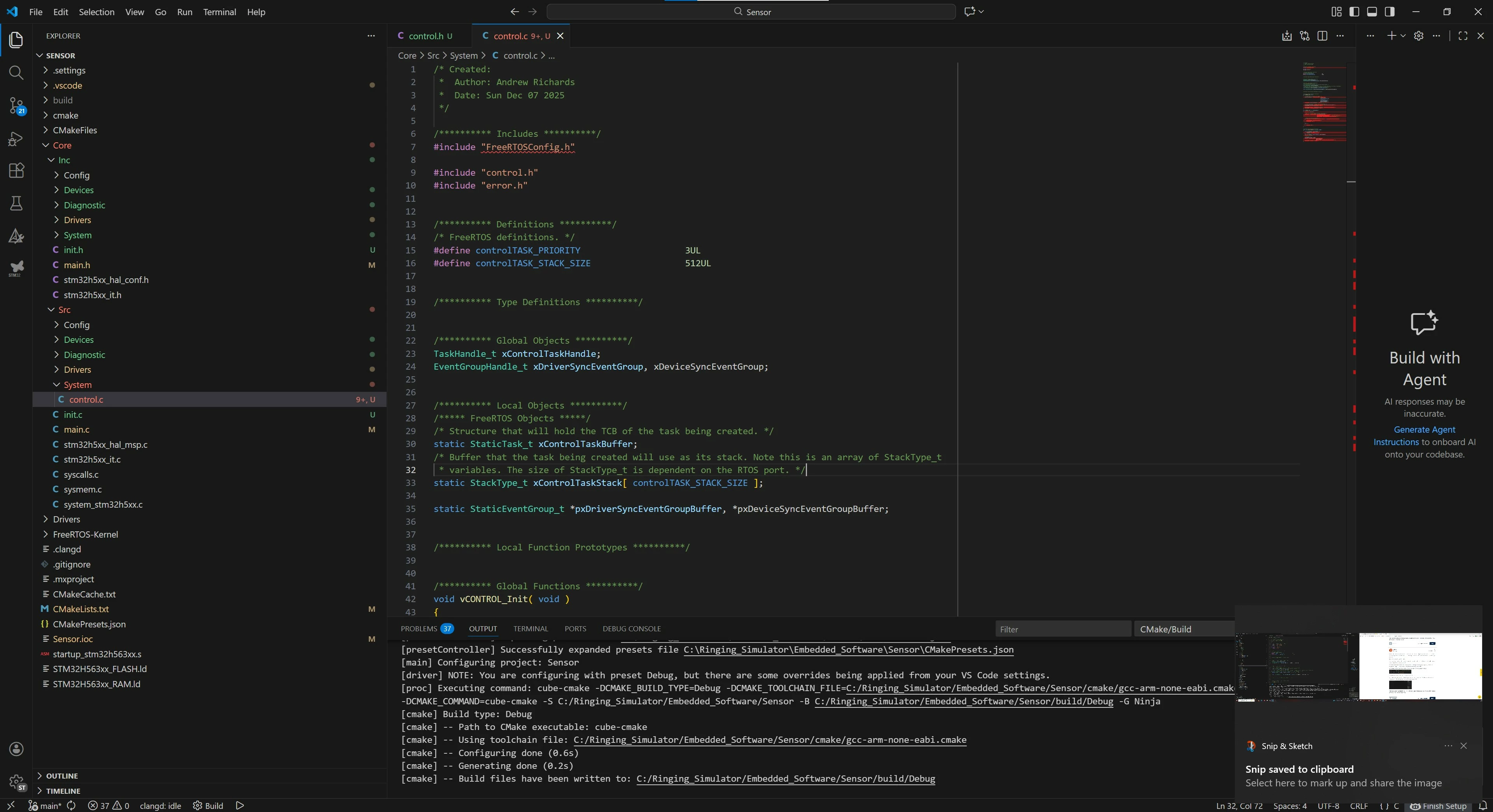
Task: Toggle the Secondary Side Bar visibility
Action: coord(1389,12)
